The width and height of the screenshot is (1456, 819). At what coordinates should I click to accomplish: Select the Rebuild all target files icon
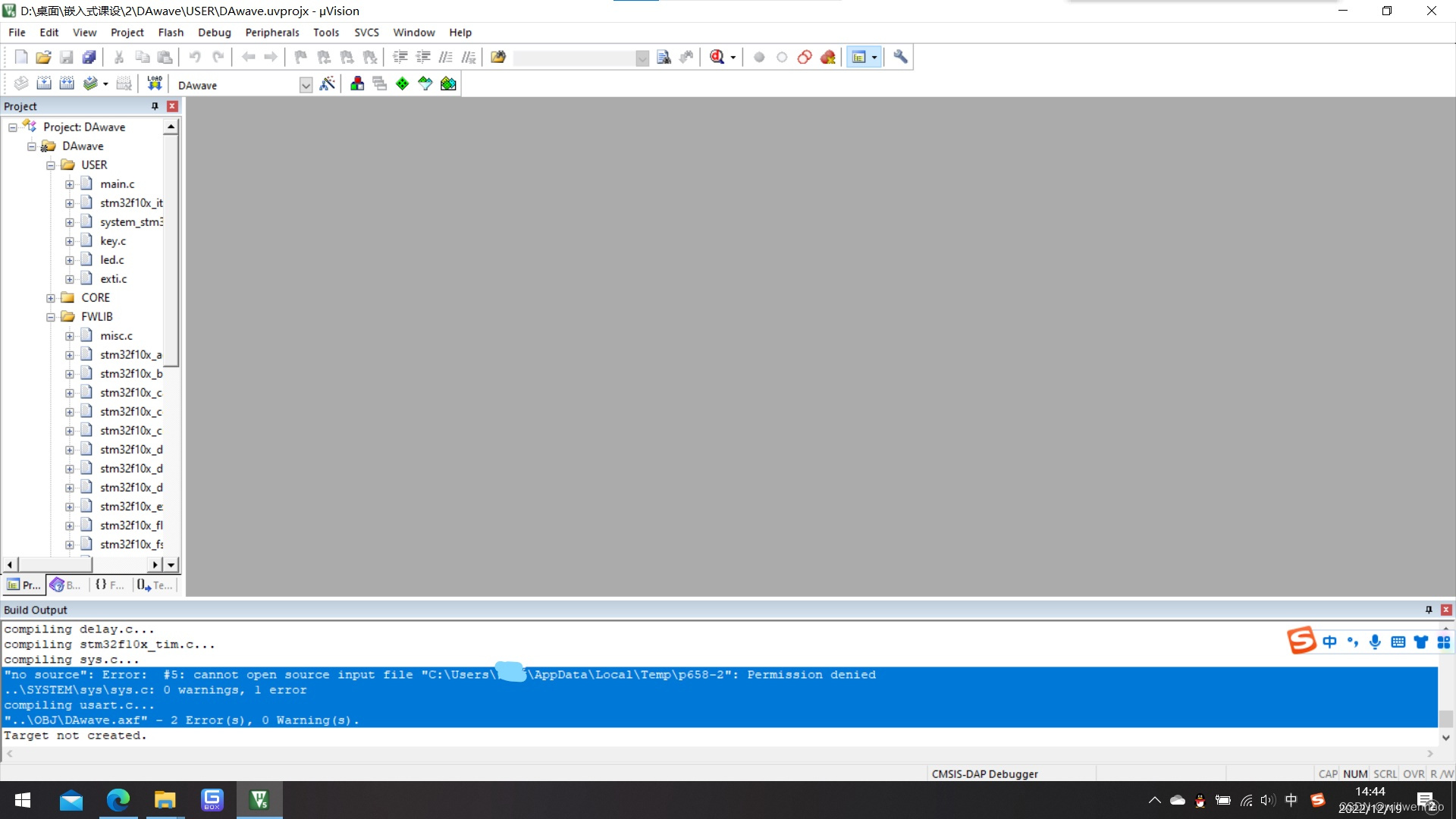pos(67,83)
